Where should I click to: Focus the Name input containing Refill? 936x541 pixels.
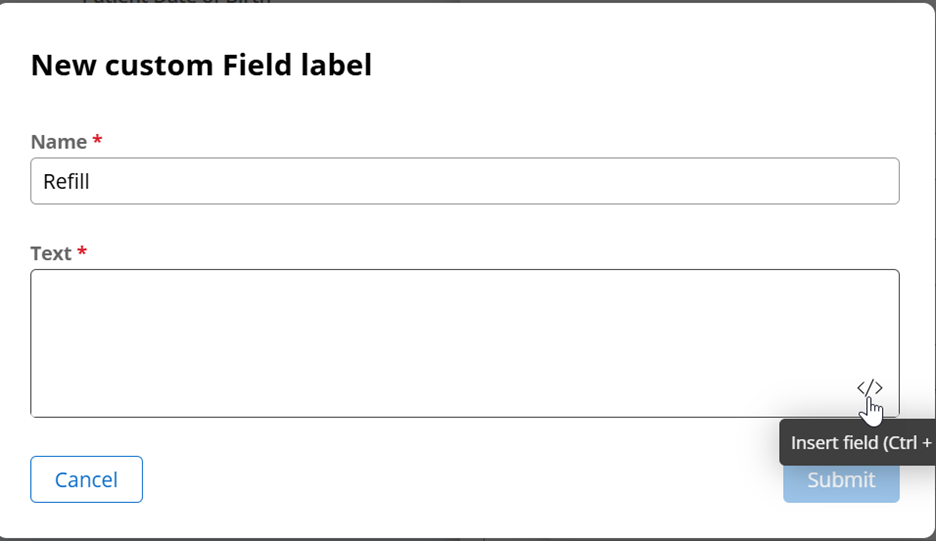click(x=464, y=181)
